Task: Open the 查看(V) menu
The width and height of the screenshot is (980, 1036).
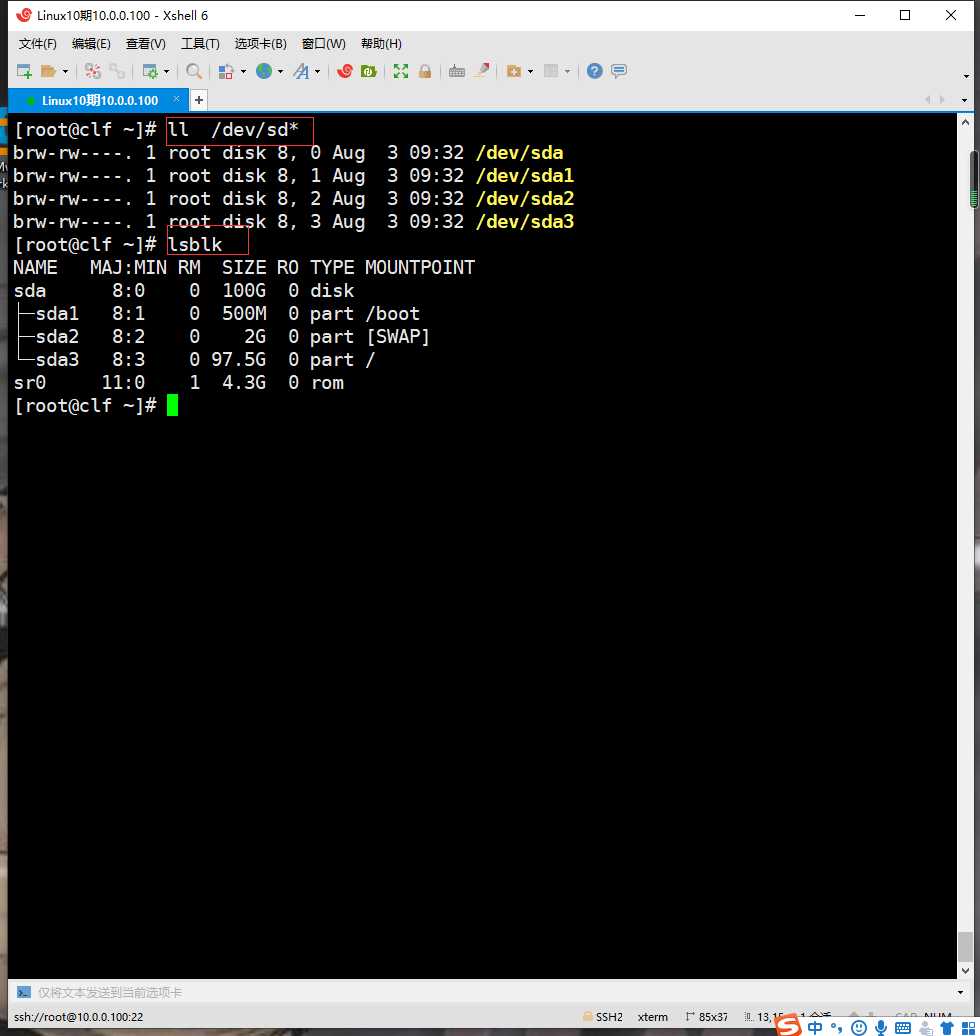Action: coord(145,44)
